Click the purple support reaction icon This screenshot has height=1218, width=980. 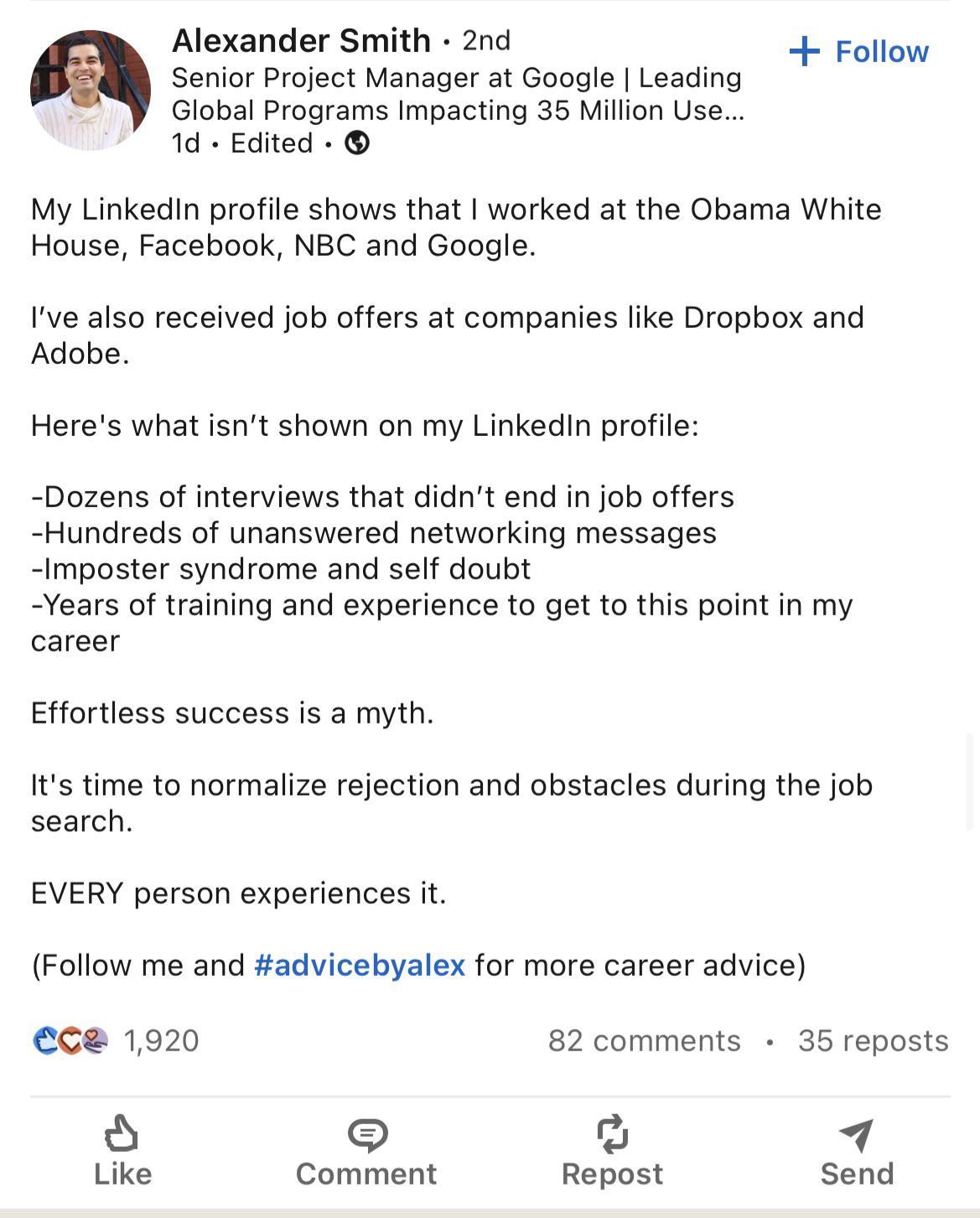pos(96,1040)
